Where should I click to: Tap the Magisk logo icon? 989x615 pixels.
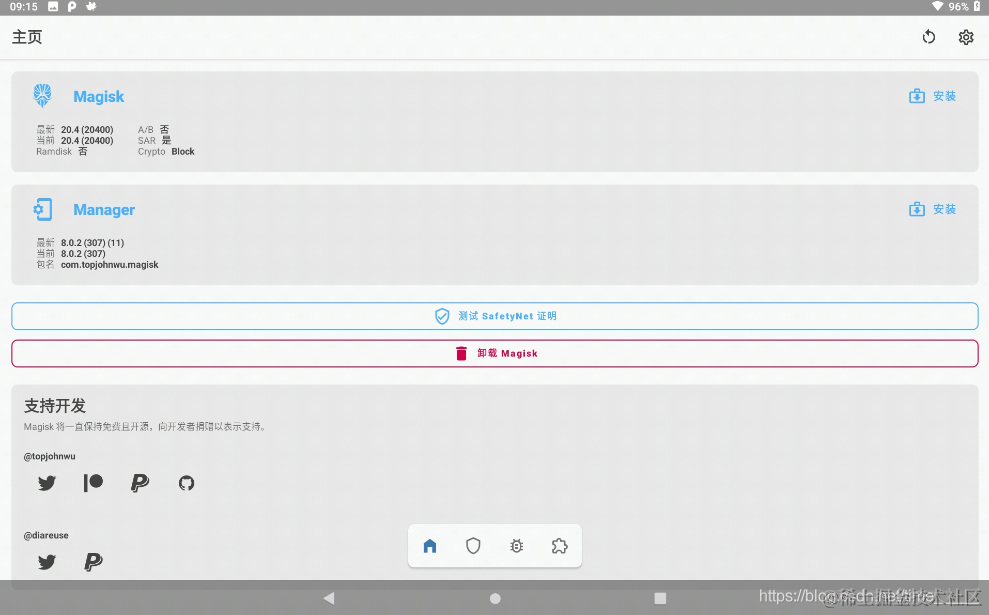click(42, 96)
